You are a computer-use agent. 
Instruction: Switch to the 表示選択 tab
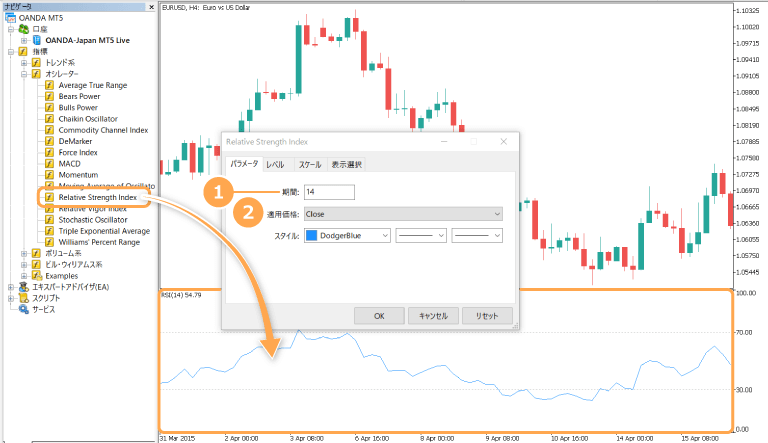pyautogui.click(x=346, y=163)
